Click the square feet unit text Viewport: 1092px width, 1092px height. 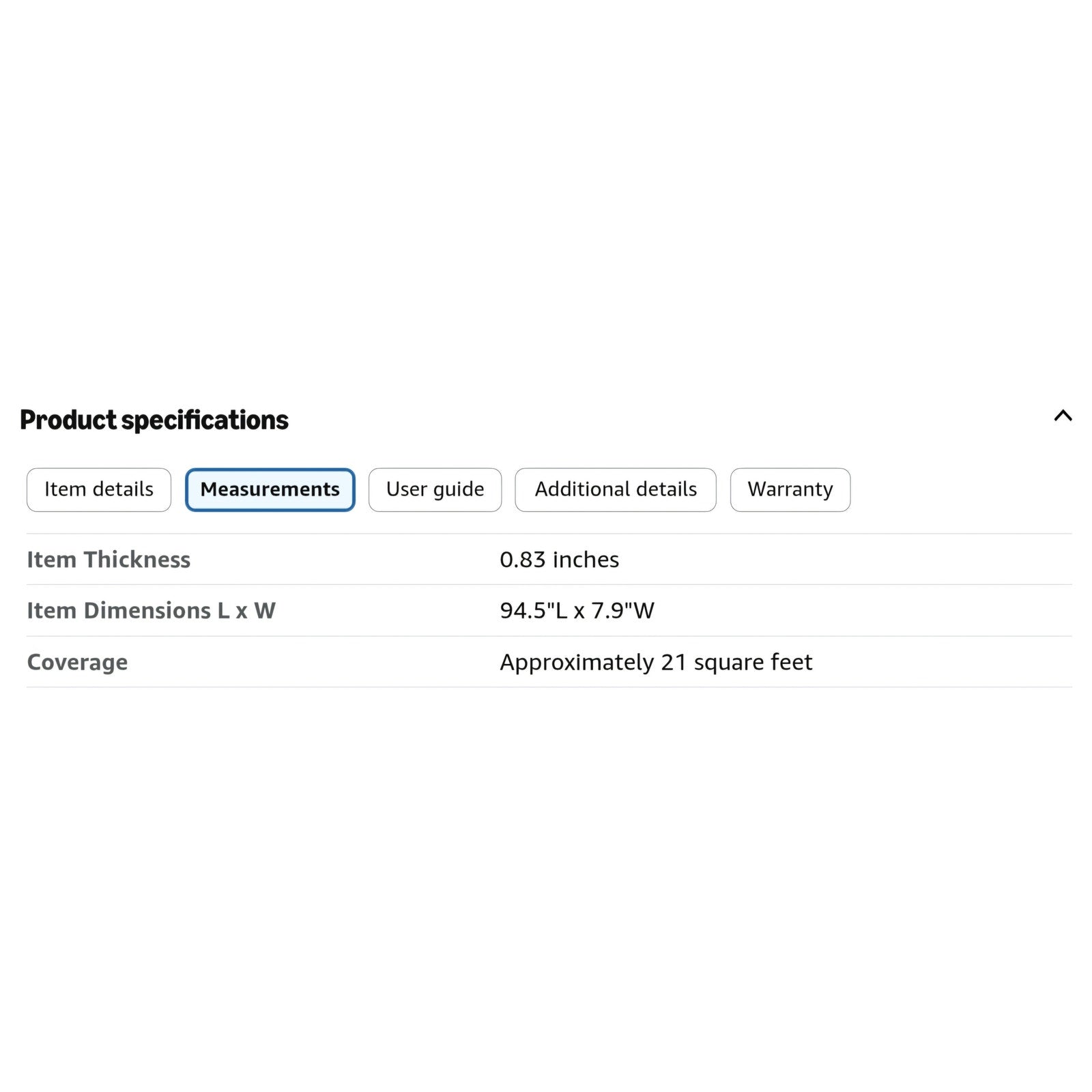[x=753, y=663]
